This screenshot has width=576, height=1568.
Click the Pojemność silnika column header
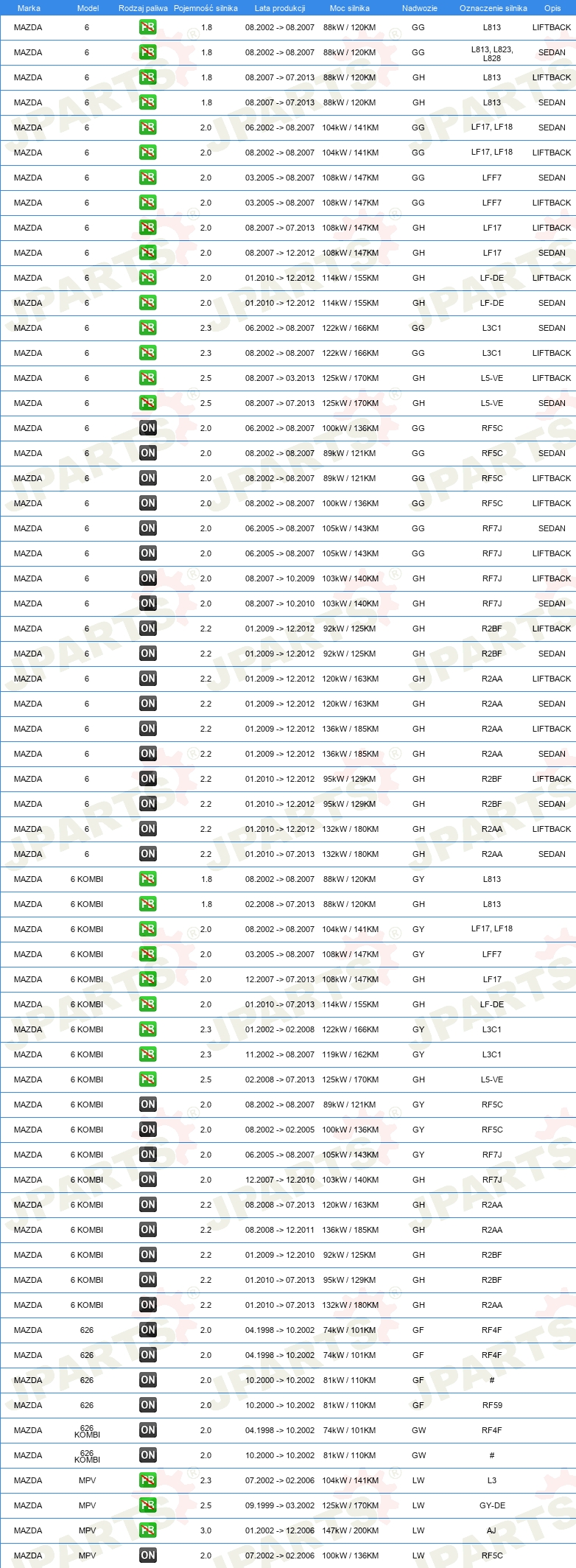click(206, 8)
